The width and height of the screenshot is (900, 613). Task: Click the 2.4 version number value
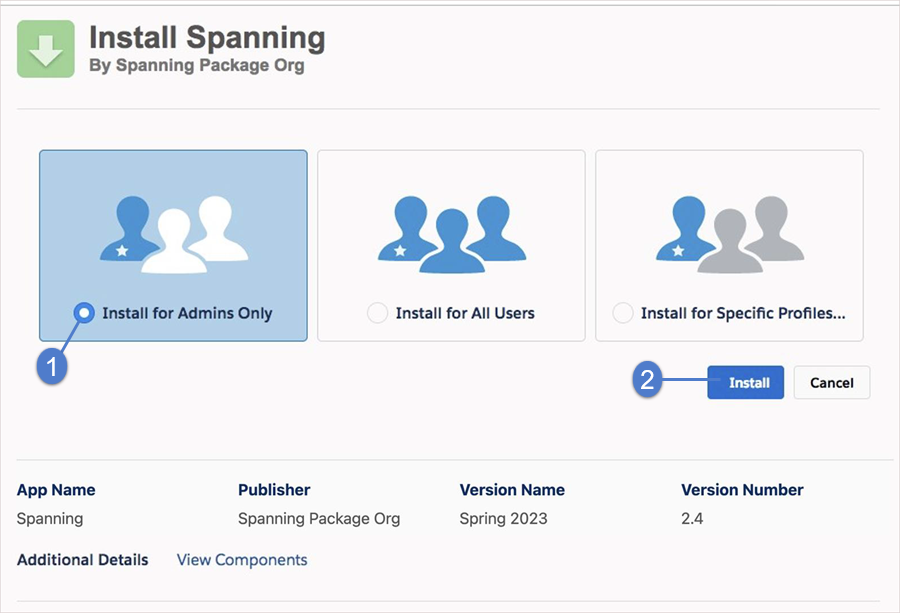tap(692, 519)
